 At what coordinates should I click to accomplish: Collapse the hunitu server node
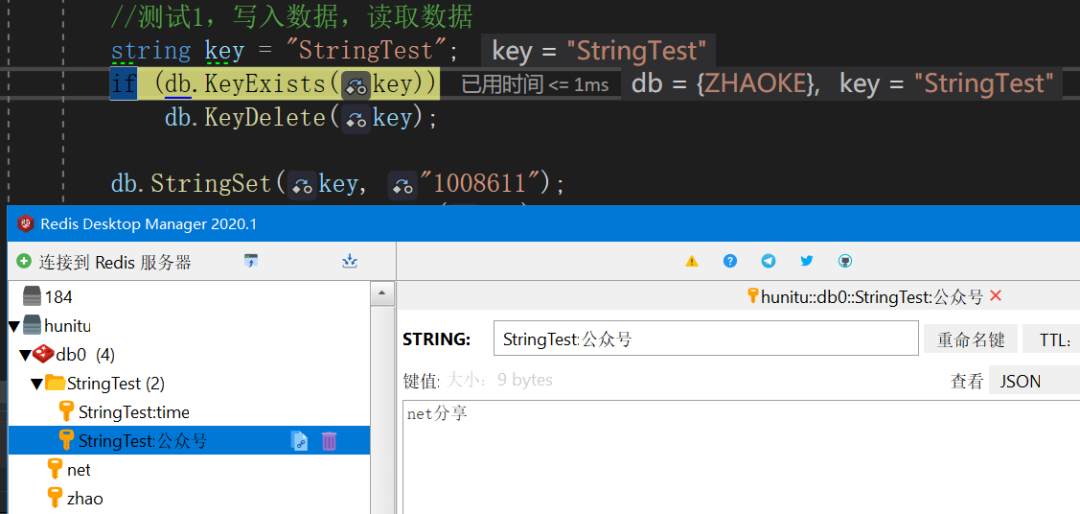click(13, 325)
